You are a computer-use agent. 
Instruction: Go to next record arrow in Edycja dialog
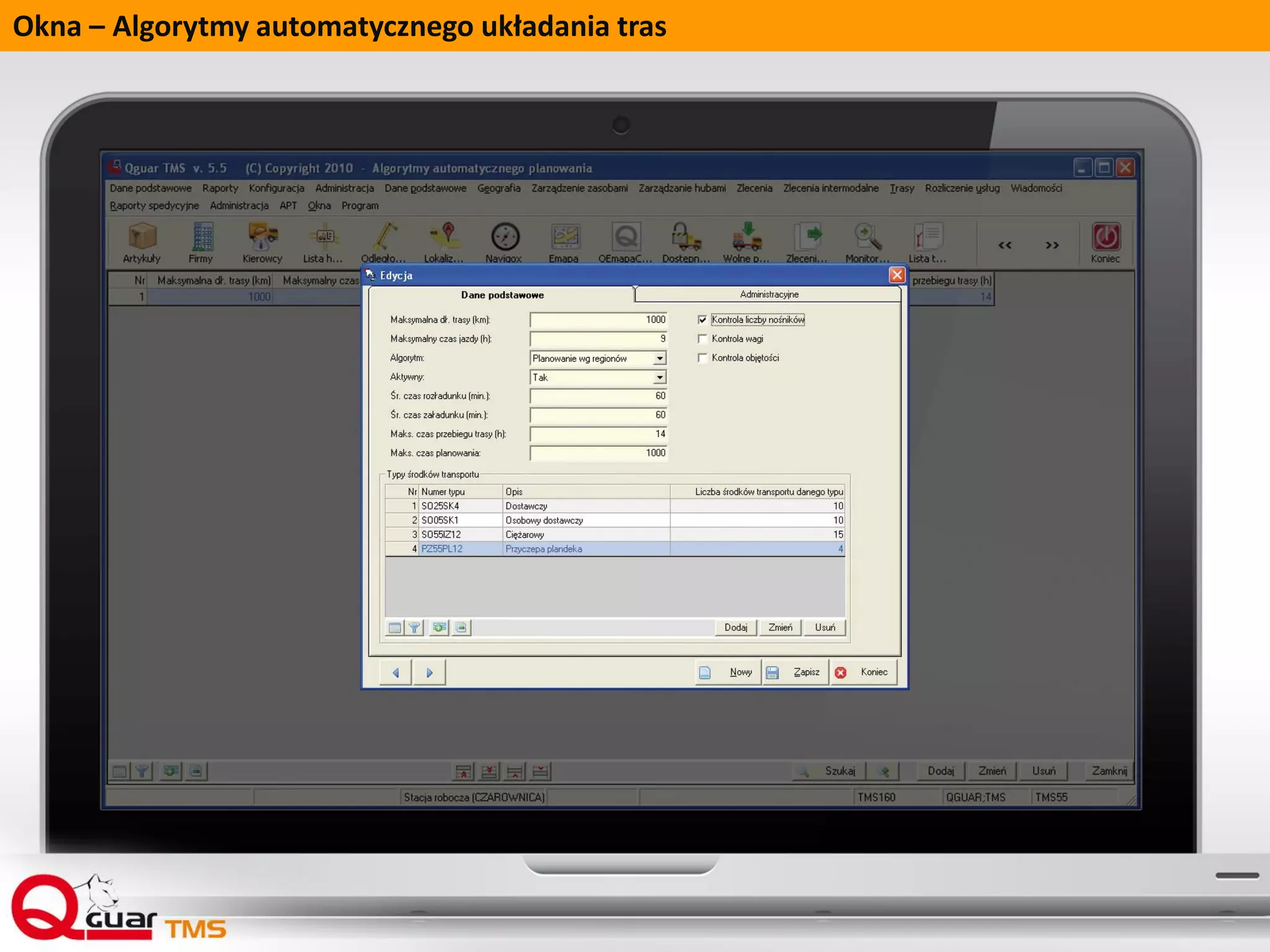coord(429,672)
